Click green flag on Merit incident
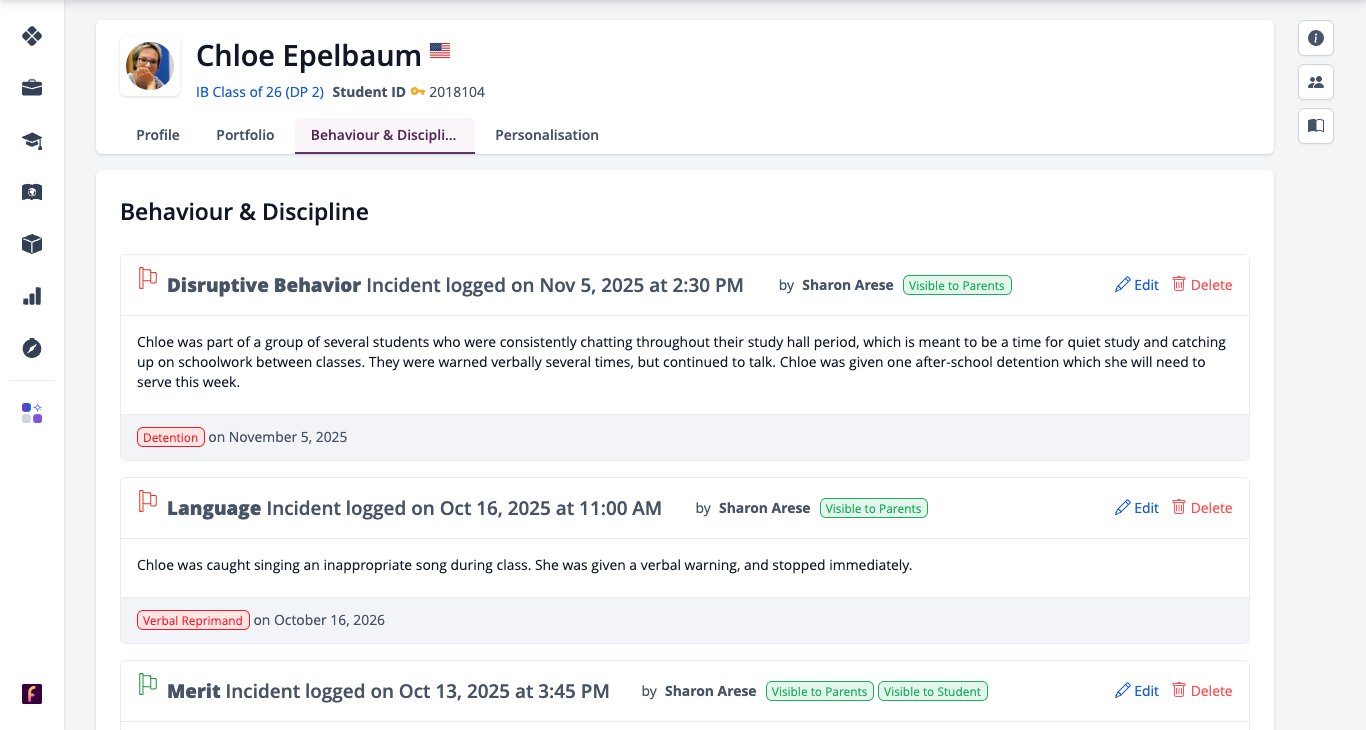This screenshot has height=730, width=1366. [x=148, y=685]
